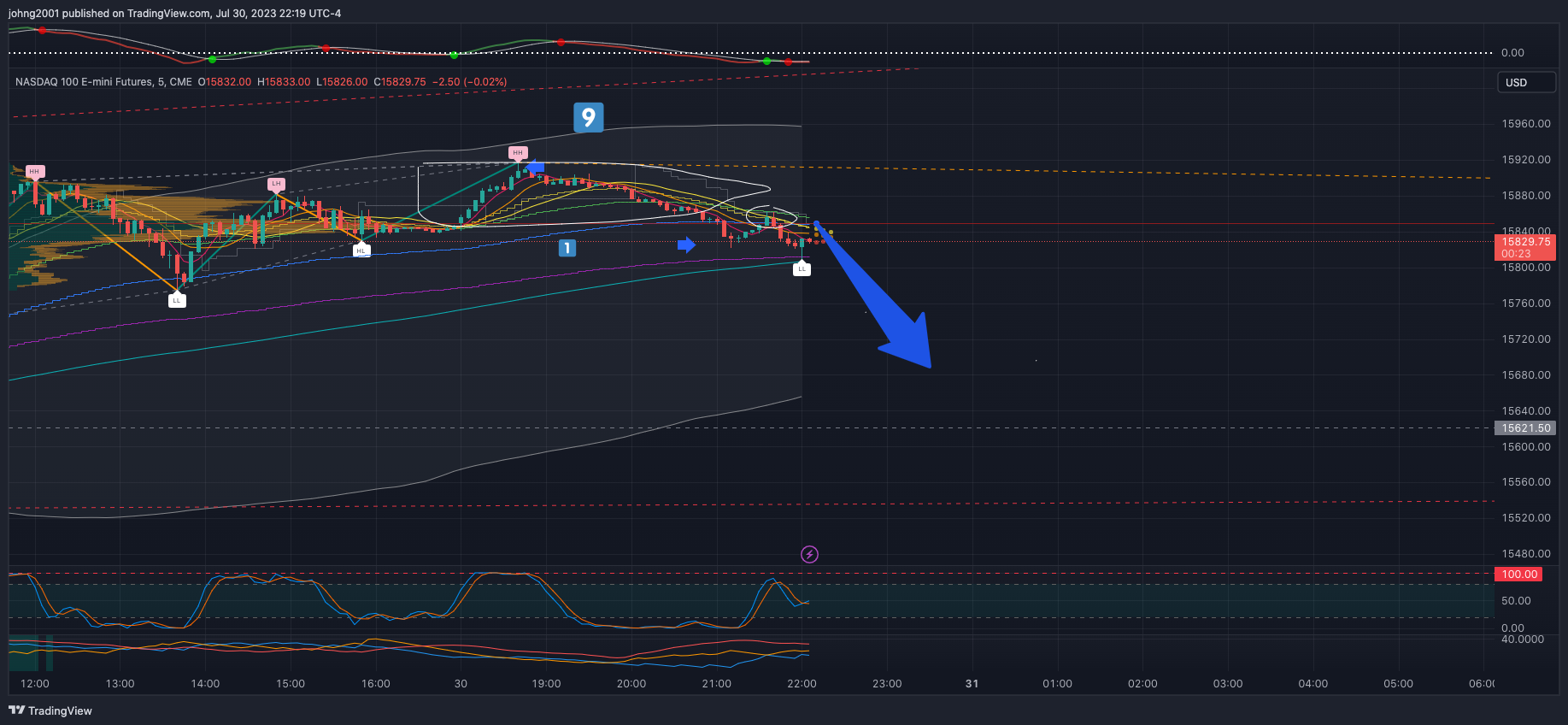The image size is (1568, 725).
Task: Open the USD currency selector
Action: [1526, 83]
